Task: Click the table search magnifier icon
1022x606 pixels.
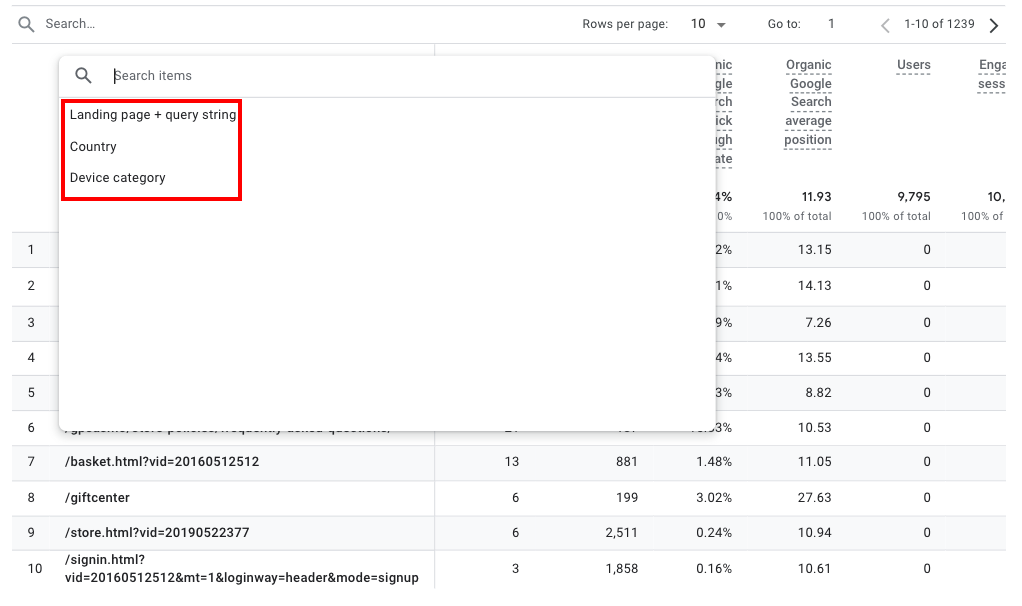Action: (26, 24)
